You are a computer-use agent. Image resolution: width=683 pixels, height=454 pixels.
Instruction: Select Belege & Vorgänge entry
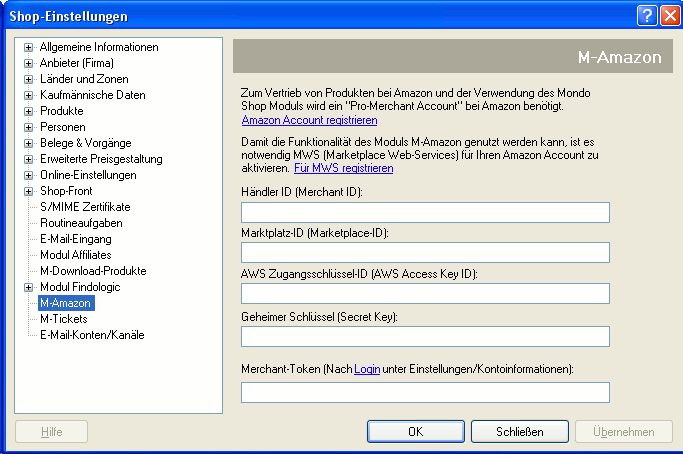[x=85, y=143]
